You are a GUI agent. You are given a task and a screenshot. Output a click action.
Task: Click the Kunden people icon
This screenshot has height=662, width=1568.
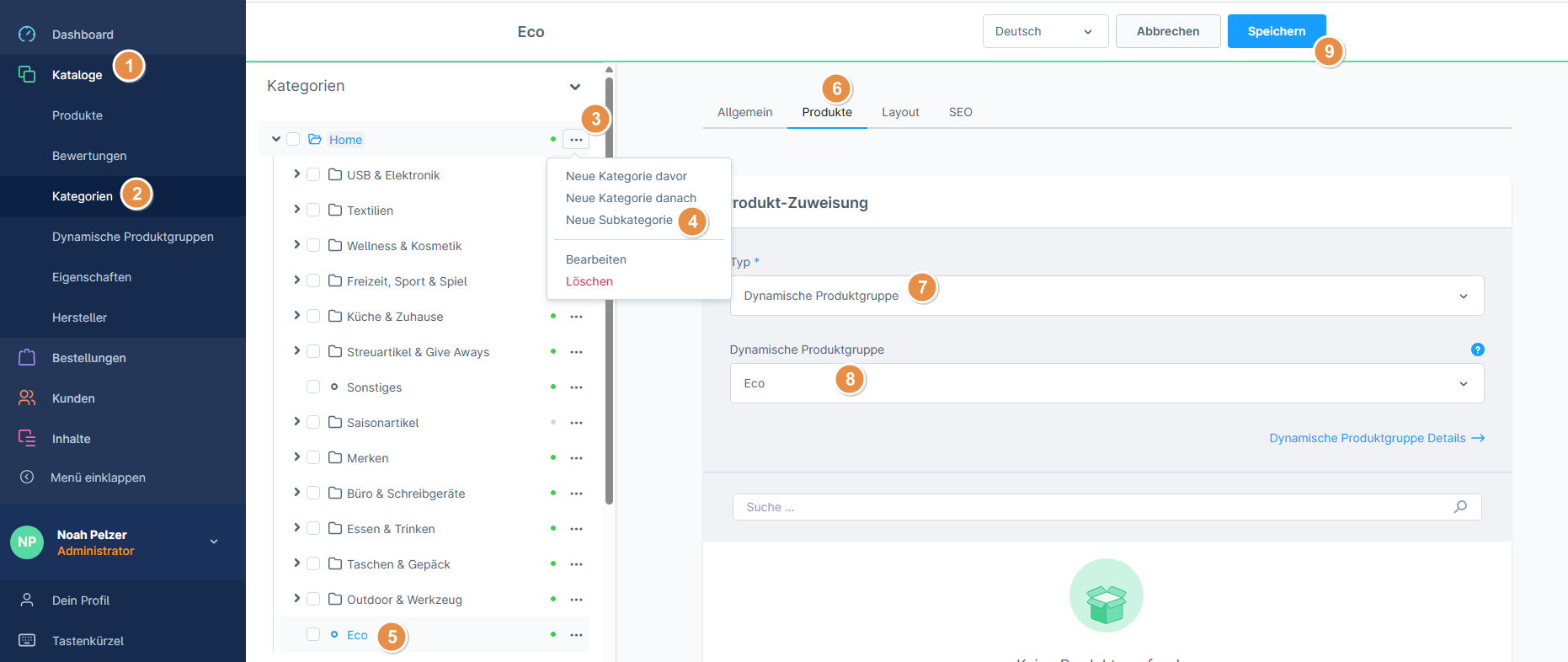tap(27, 398)
